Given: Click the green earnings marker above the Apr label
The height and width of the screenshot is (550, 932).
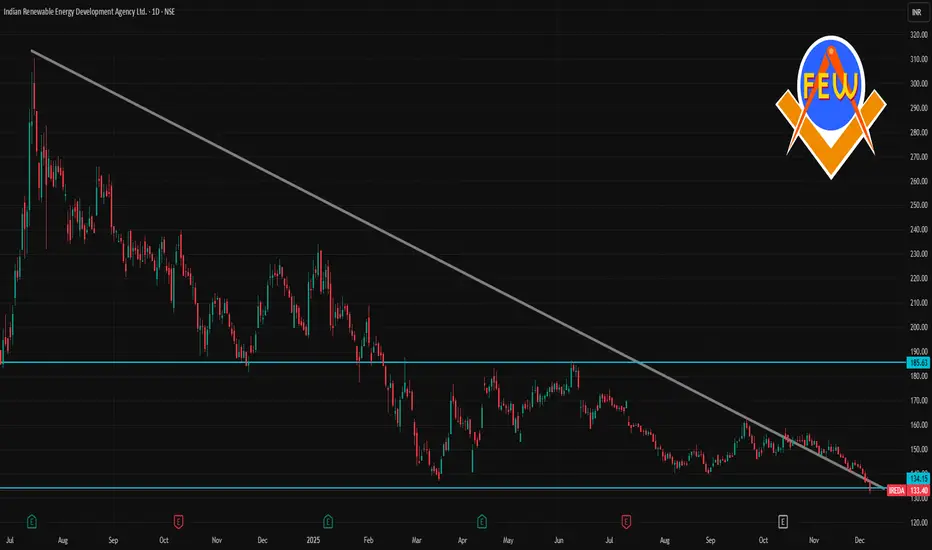Looking at the screenshot, I should [x=481, y=522].
